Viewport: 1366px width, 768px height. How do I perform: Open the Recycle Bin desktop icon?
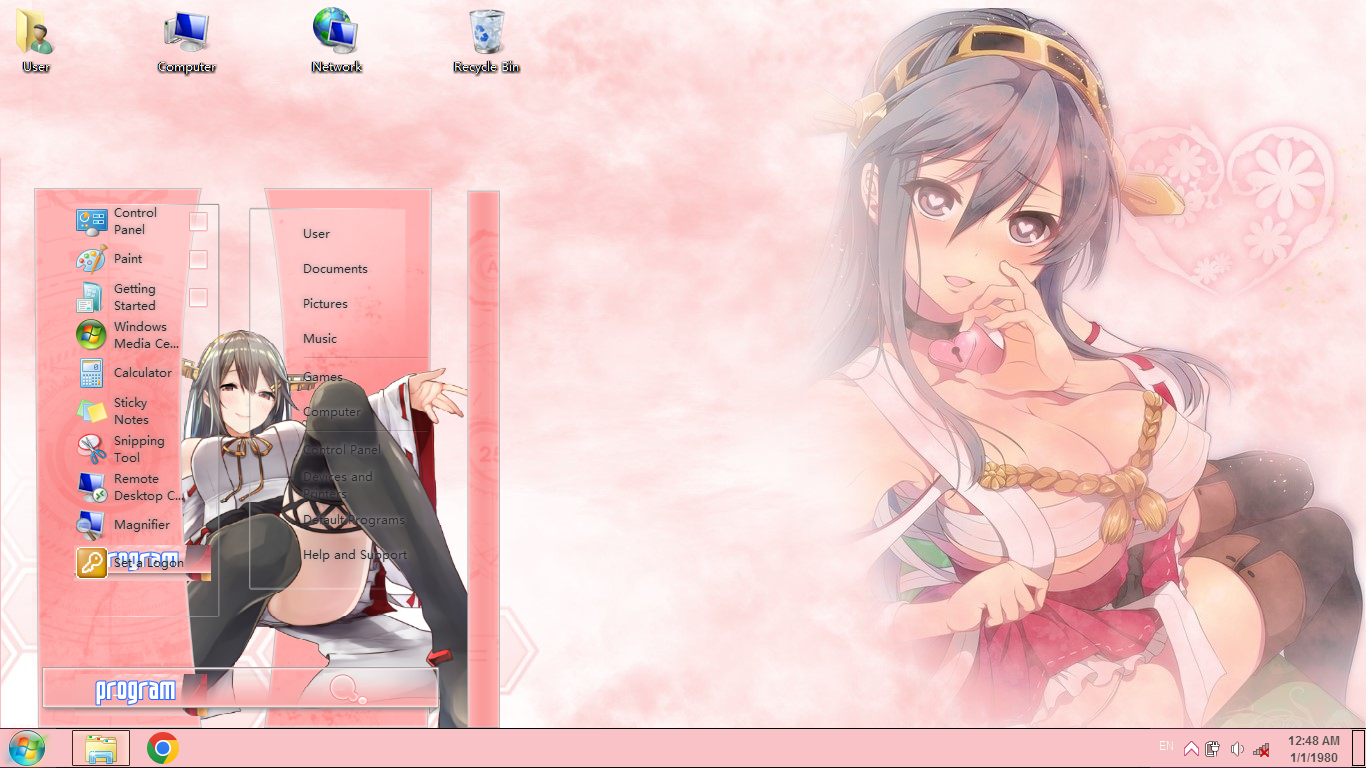pyautogui.click(x=487, y=41)
